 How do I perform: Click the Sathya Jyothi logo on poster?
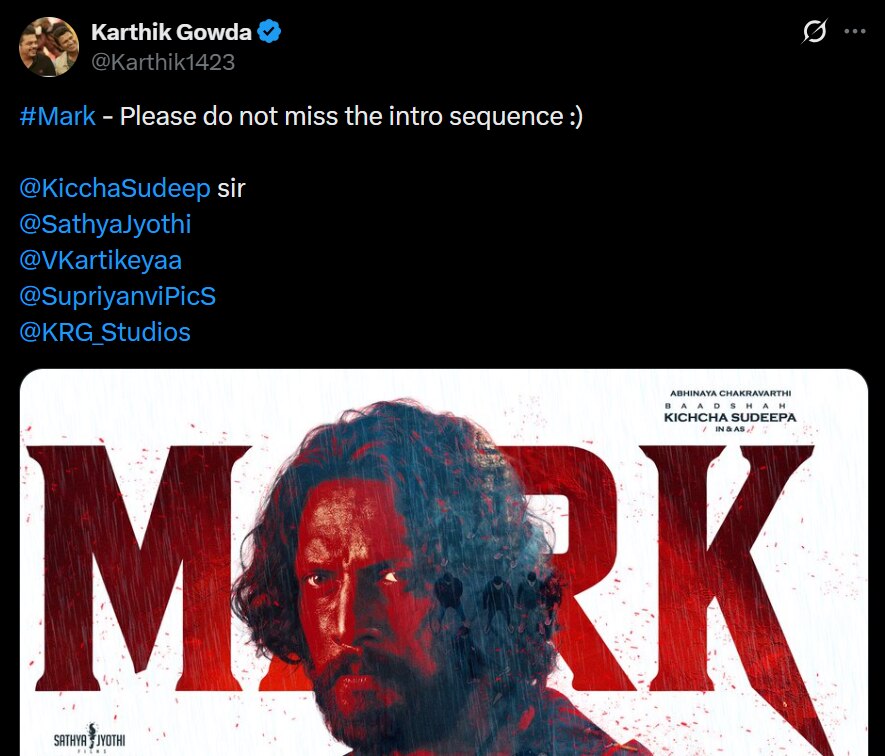pos(90,738)
